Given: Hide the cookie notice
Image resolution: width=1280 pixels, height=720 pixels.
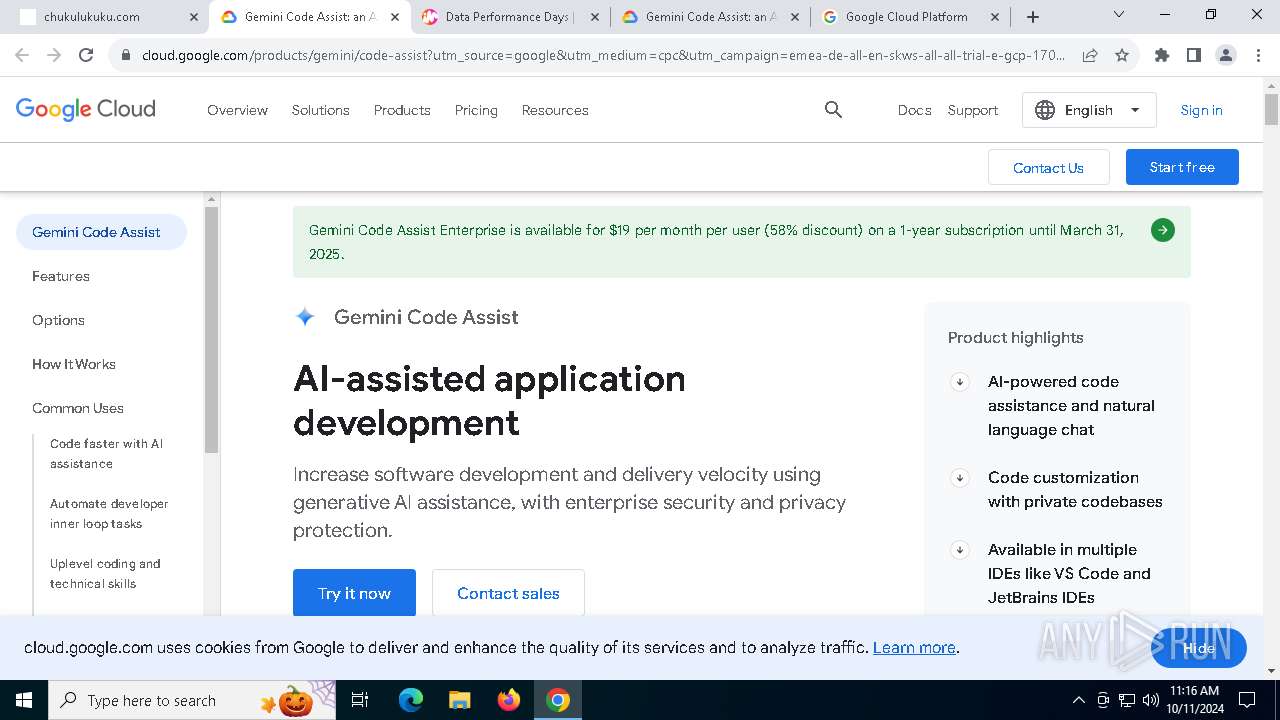Looking at the screenshot, I should tap(1198, 648).
